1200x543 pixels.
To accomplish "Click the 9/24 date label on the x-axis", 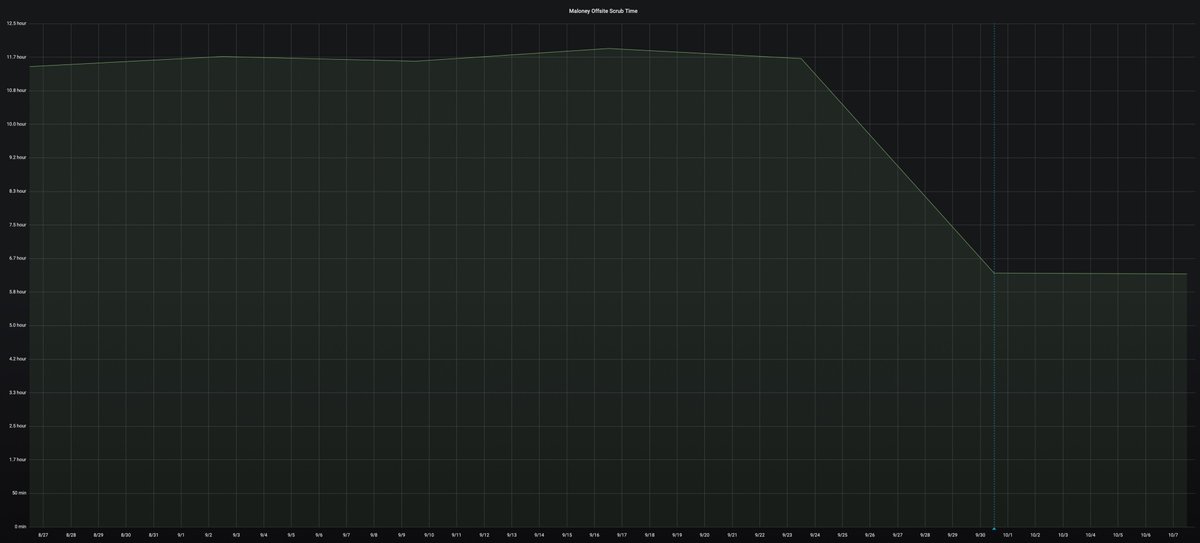I will (815, 536).
